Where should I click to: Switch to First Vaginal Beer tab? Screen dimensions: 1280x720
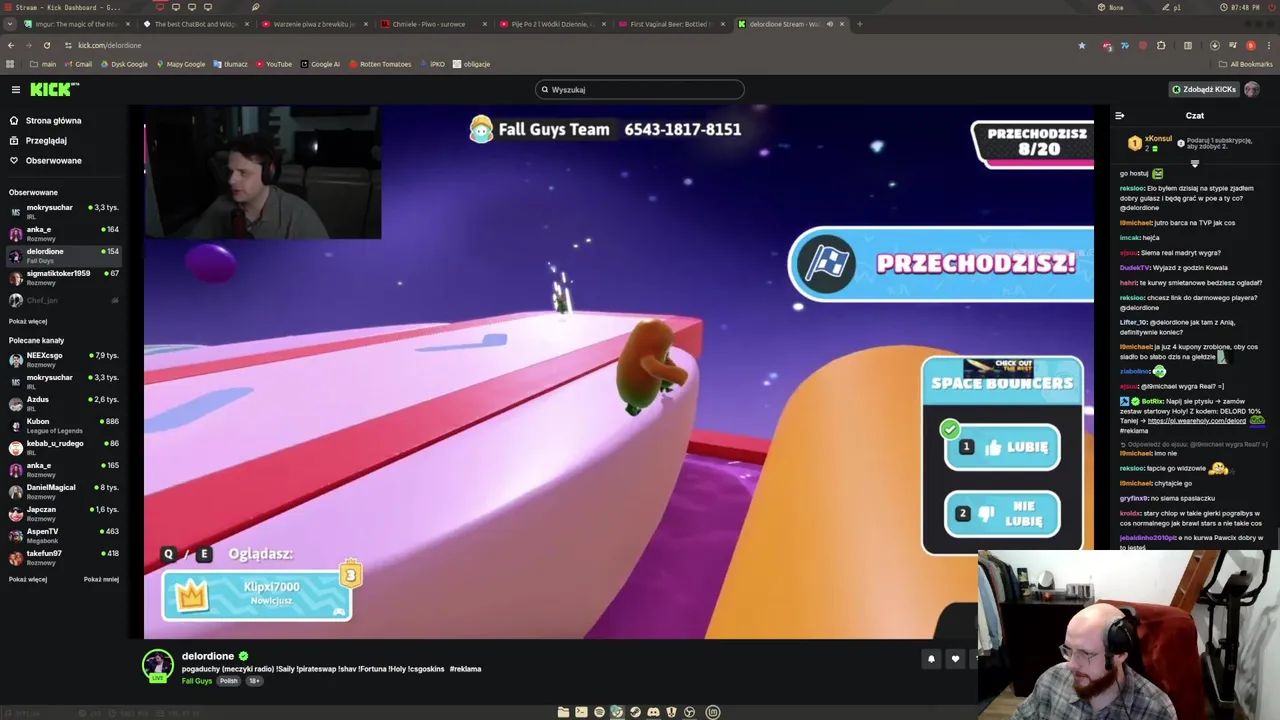[670, 24]
